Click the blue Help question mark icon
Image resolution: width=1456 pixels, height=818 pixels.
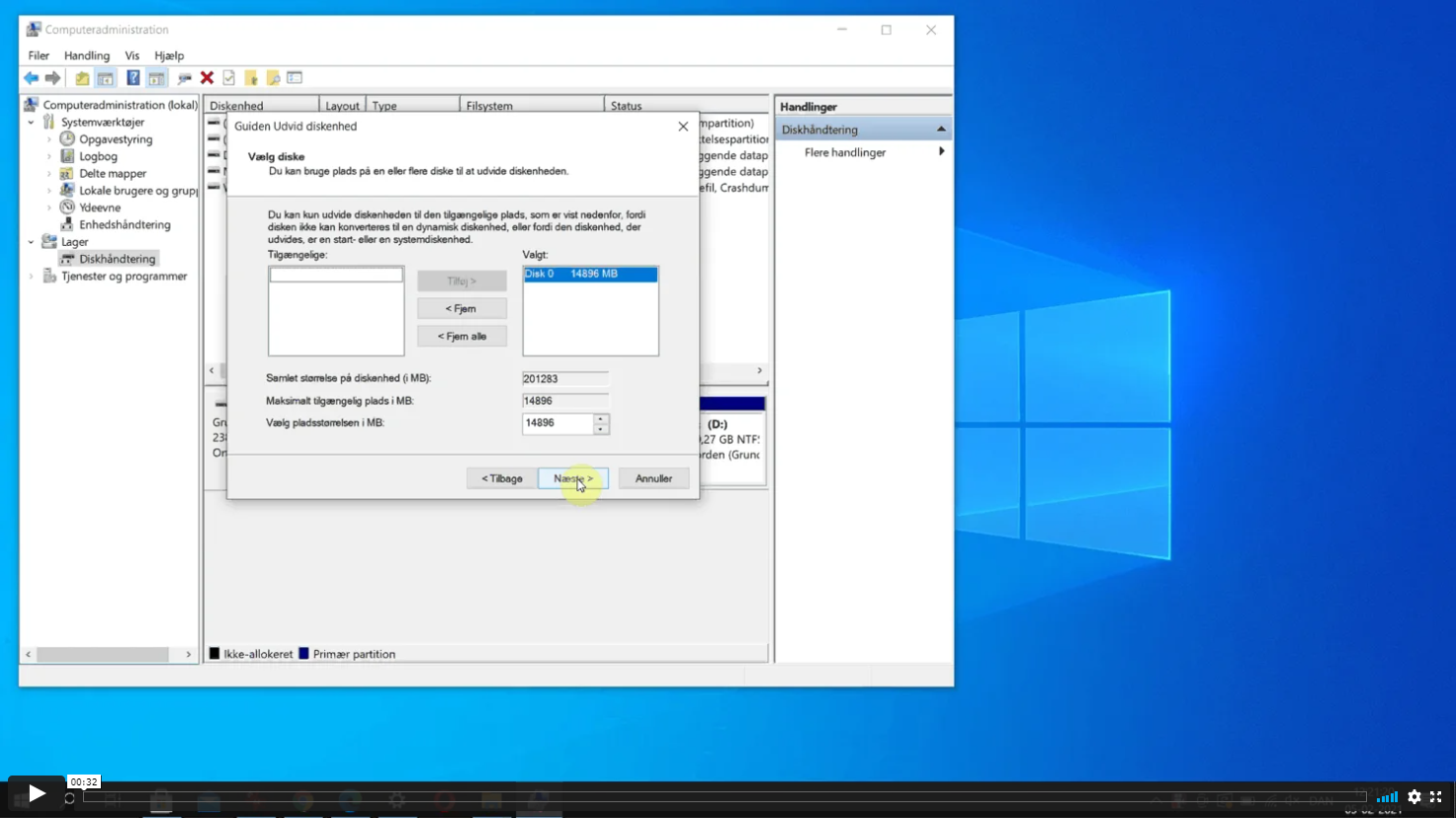coord(133,78)
